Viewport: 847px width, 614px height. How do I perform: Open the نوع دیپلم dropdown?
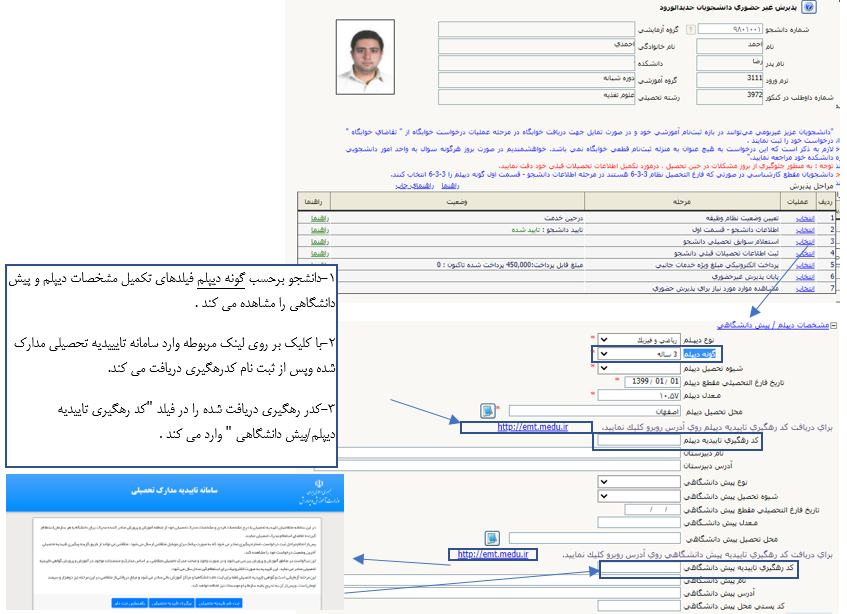638,340
